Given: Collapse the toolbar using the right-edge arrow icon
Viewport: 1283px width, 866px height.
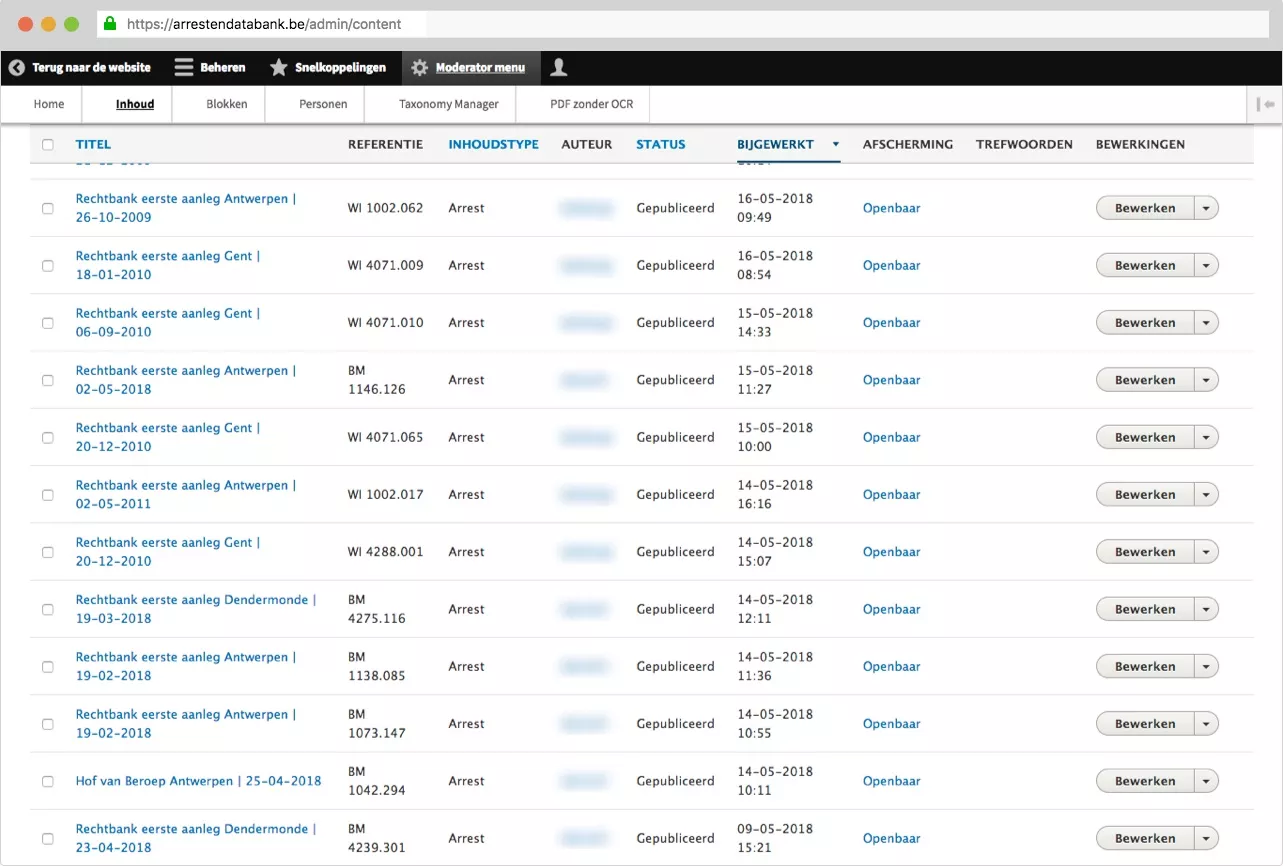Looking at the screenshot, I should tap(1267, 104).
